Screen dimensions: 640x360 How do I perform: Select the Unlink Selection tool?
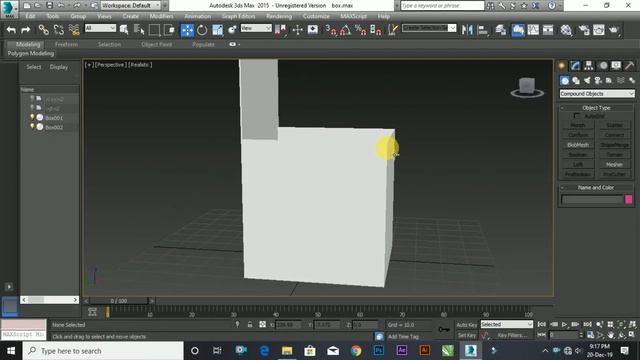(58, 30)
